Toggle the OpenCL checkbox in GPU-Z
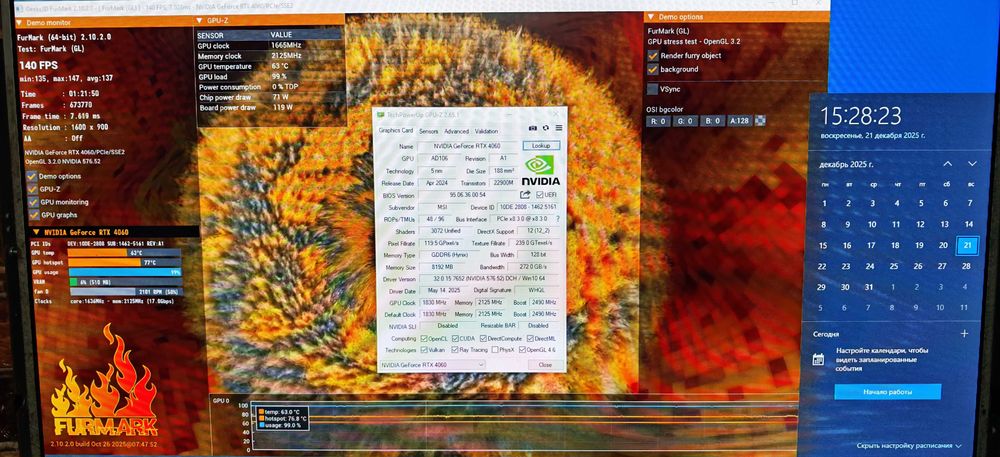 coord(424,338)
